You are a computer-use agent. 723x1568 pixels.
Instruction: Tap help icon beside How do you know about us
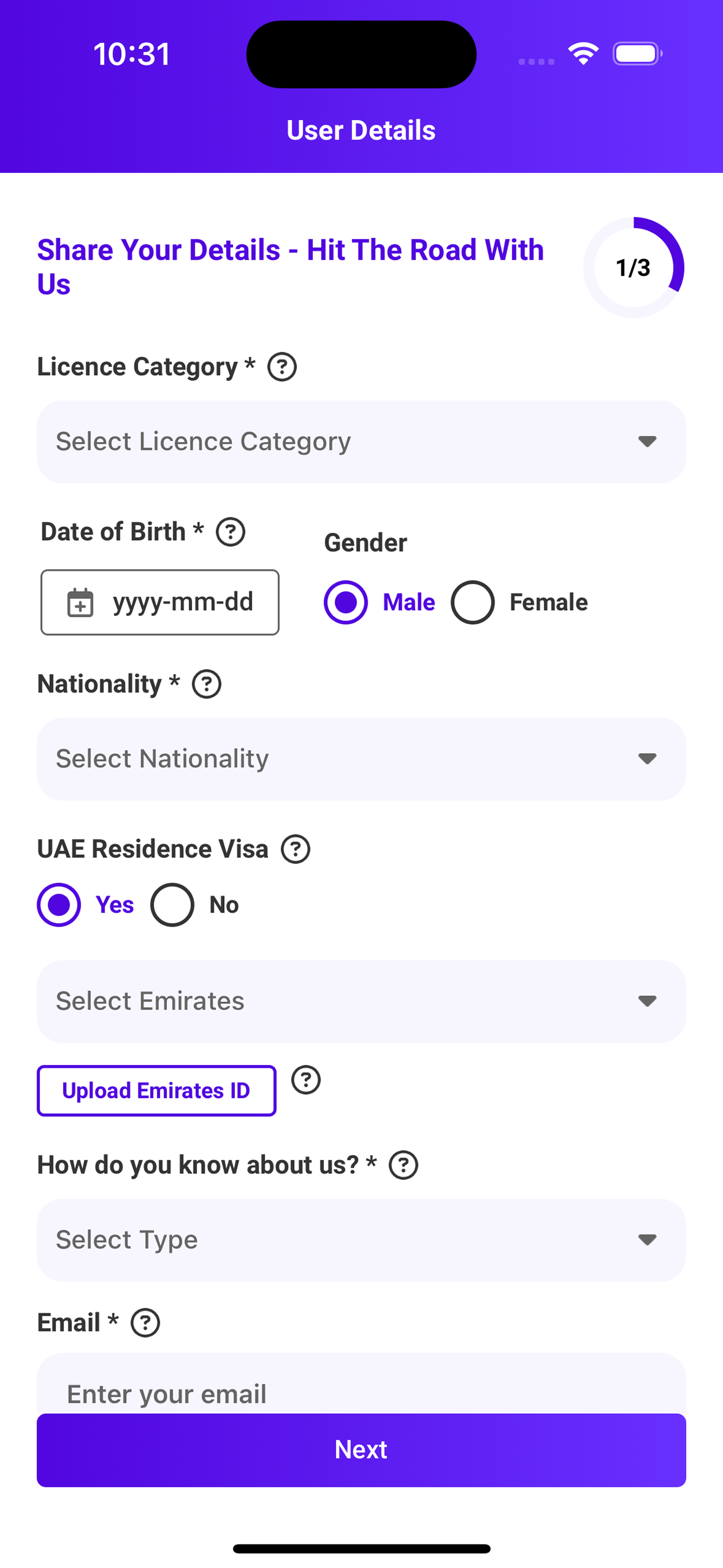404,1165
